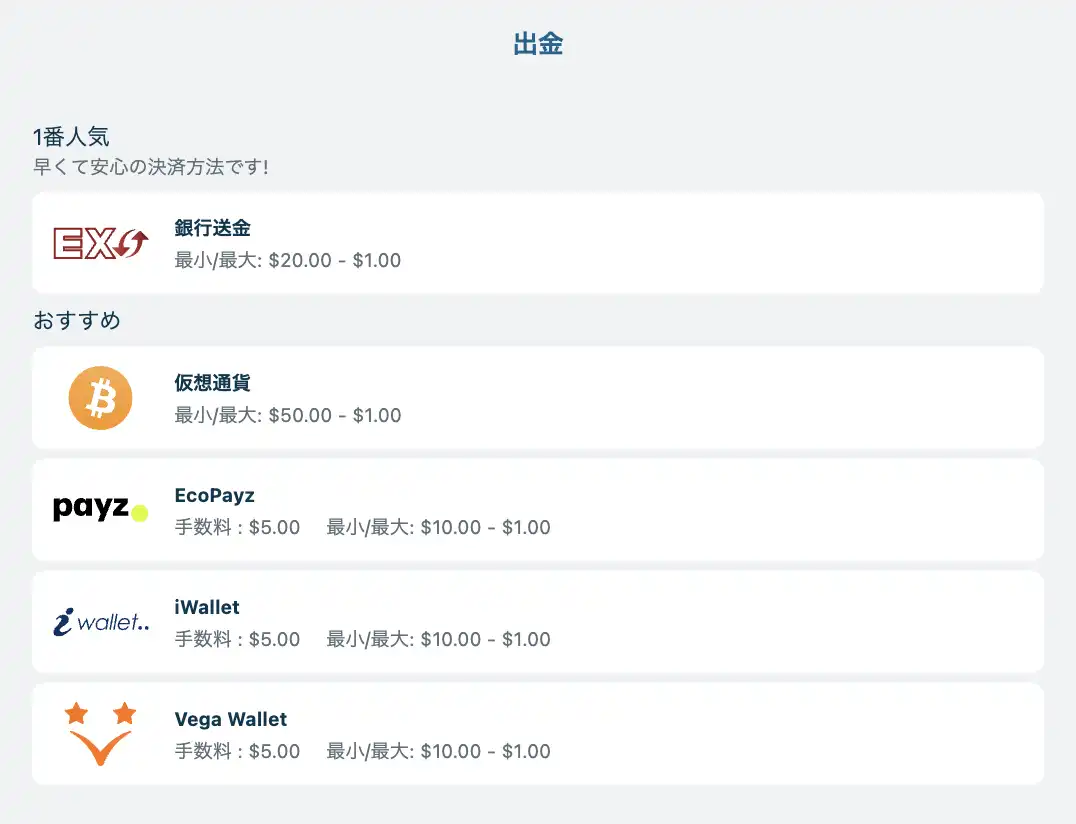1076x824 pixels.
Task: Click iWallet min/max $10.00 limit
Action: coord(438,639)
